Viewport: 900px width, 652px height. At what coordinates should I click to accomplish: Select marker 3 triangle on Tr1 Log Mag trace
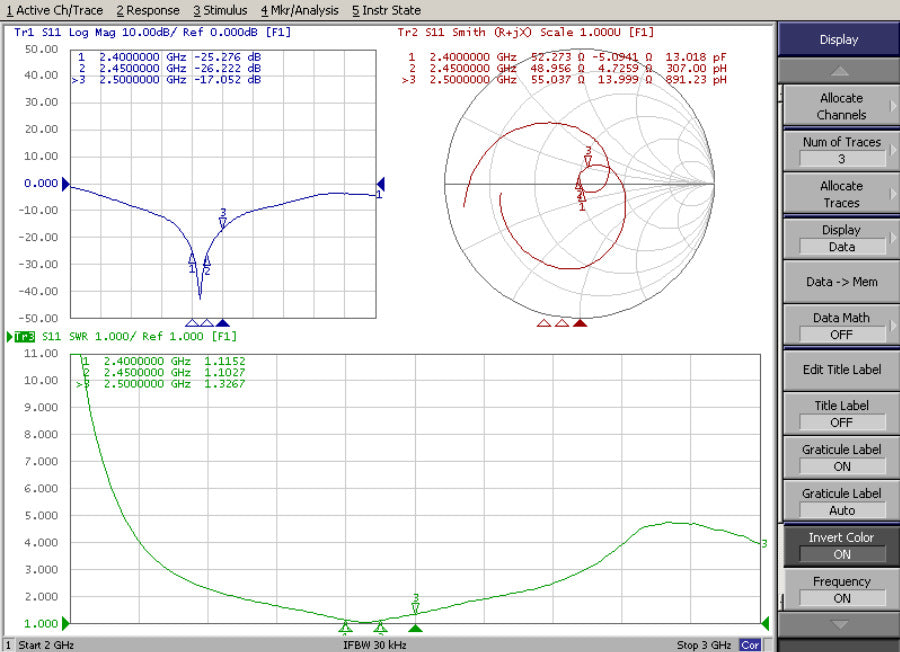pos(223,222)
